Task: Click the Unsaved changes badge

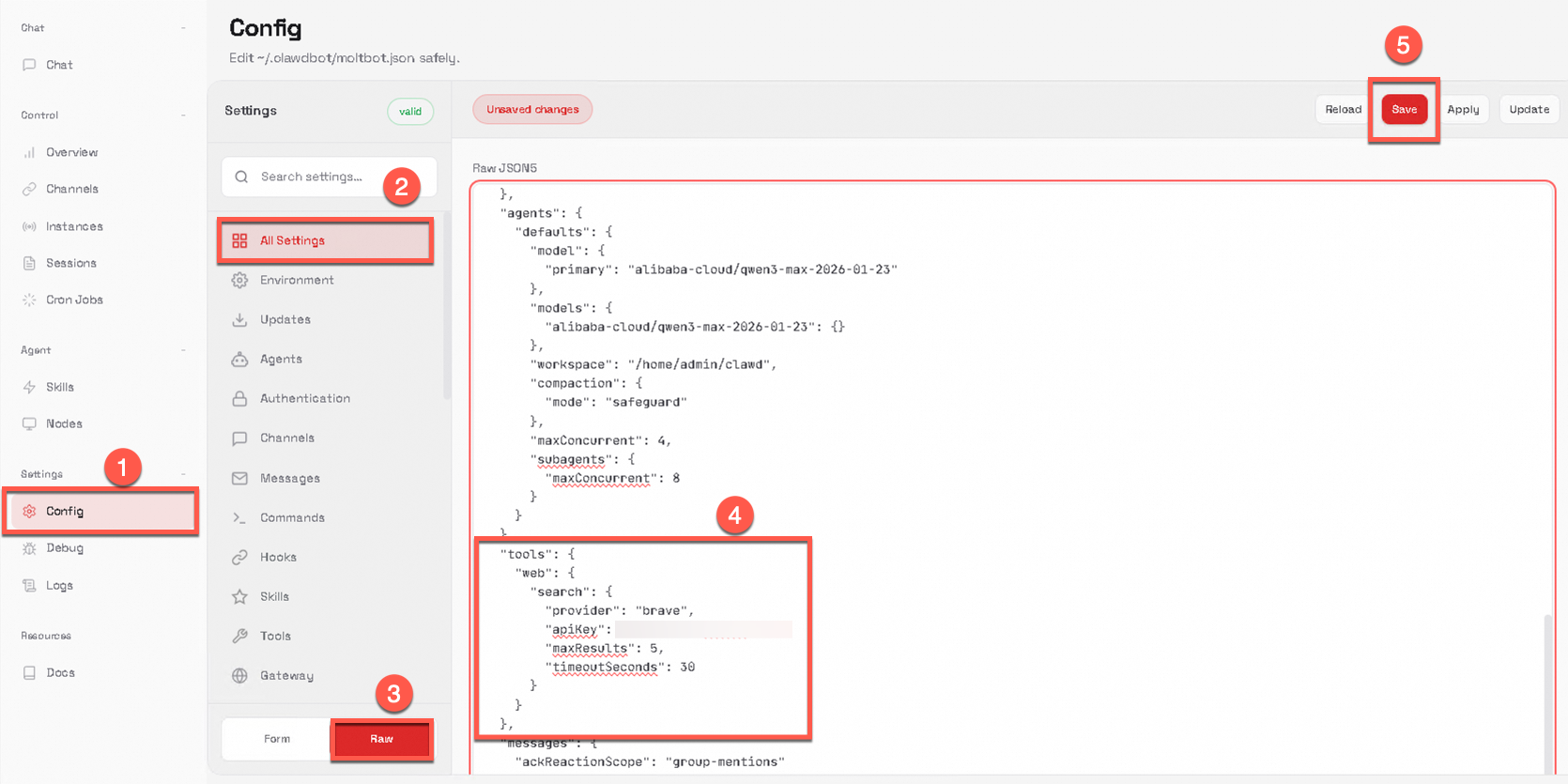Action: [x=532, y=110]
